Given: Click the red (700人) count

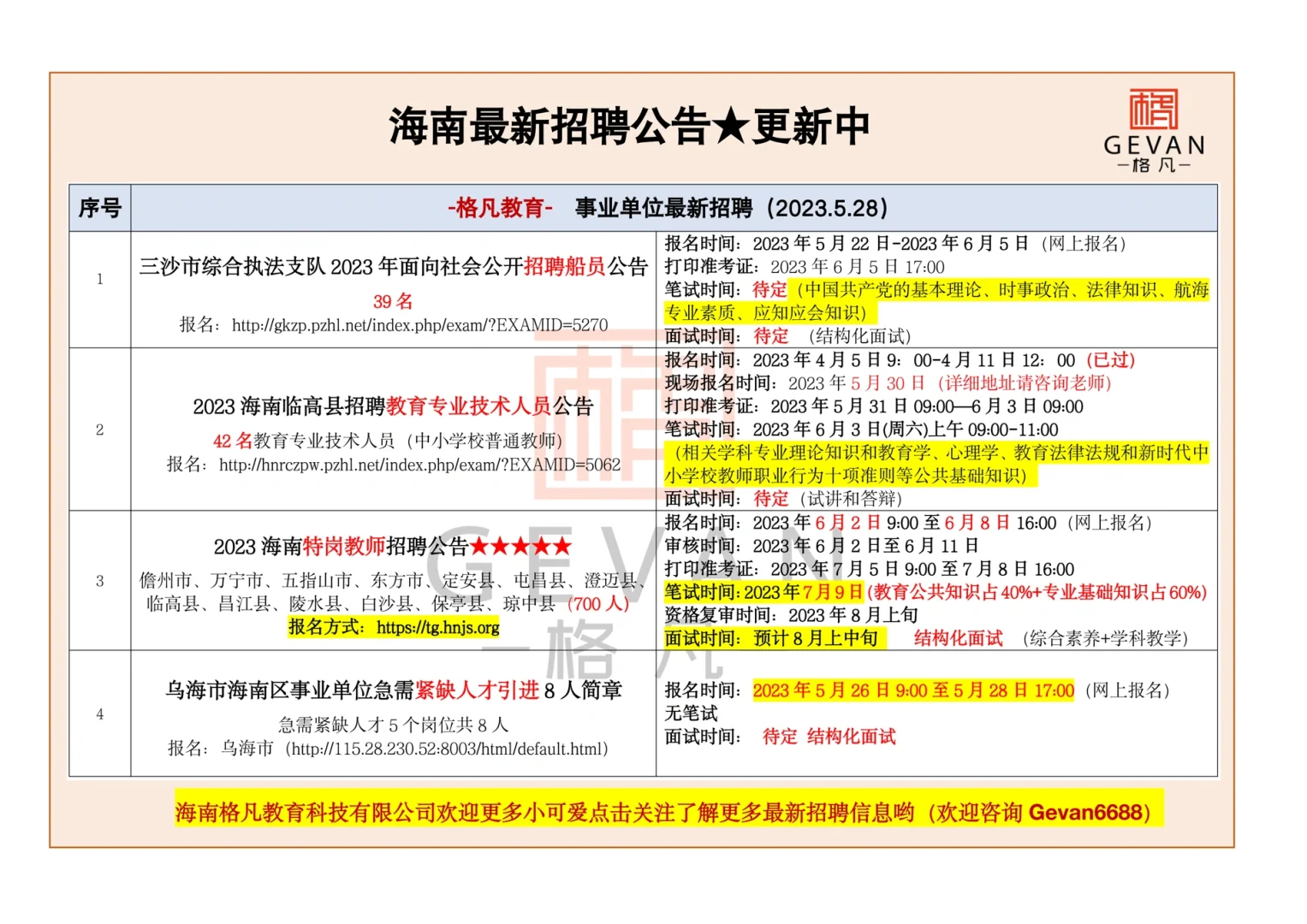Looking at the screenshot, I should [598, 604].
